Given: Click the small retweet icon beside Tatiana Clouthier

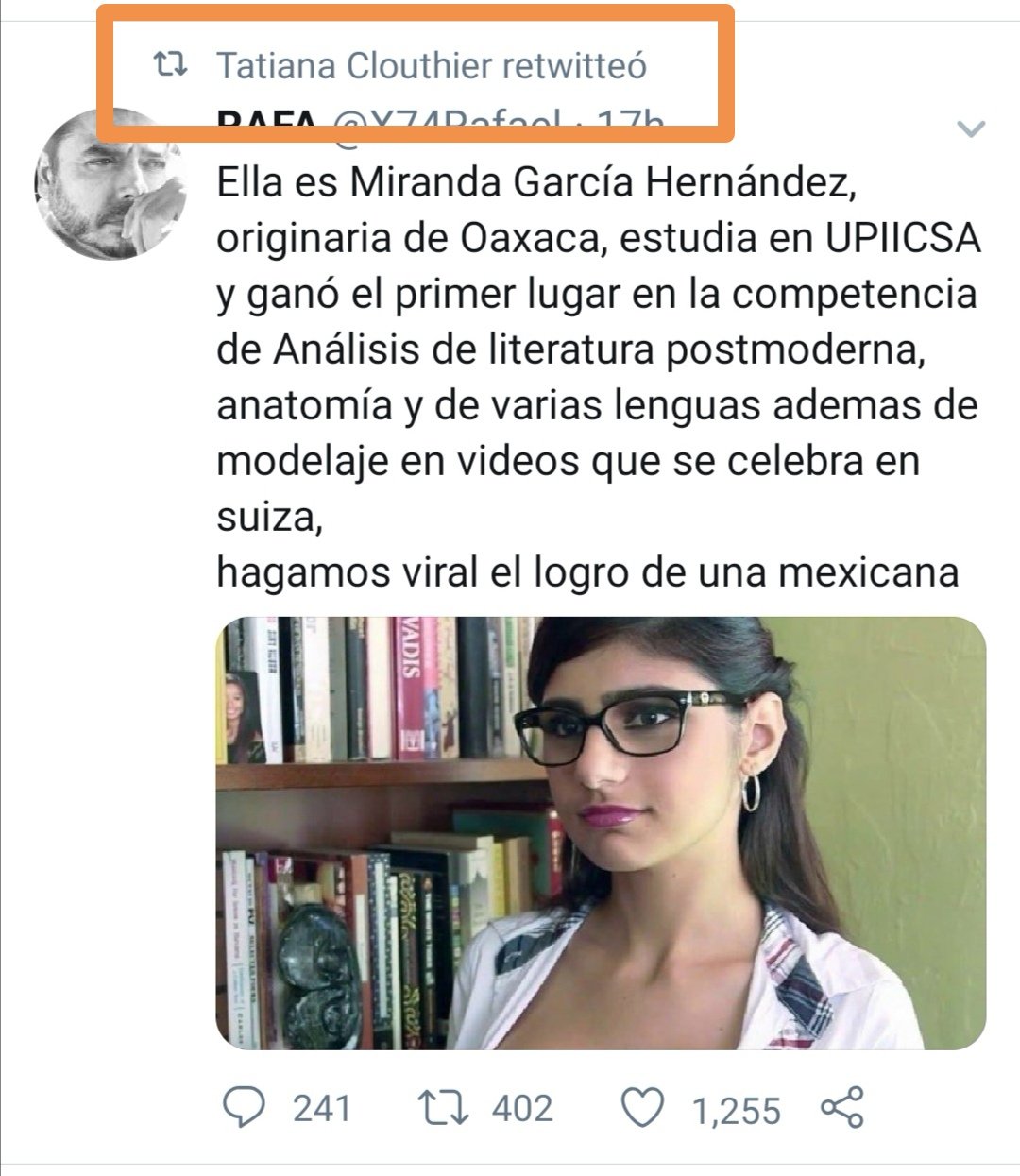Looking at the screenshot, I should [170, 66].
